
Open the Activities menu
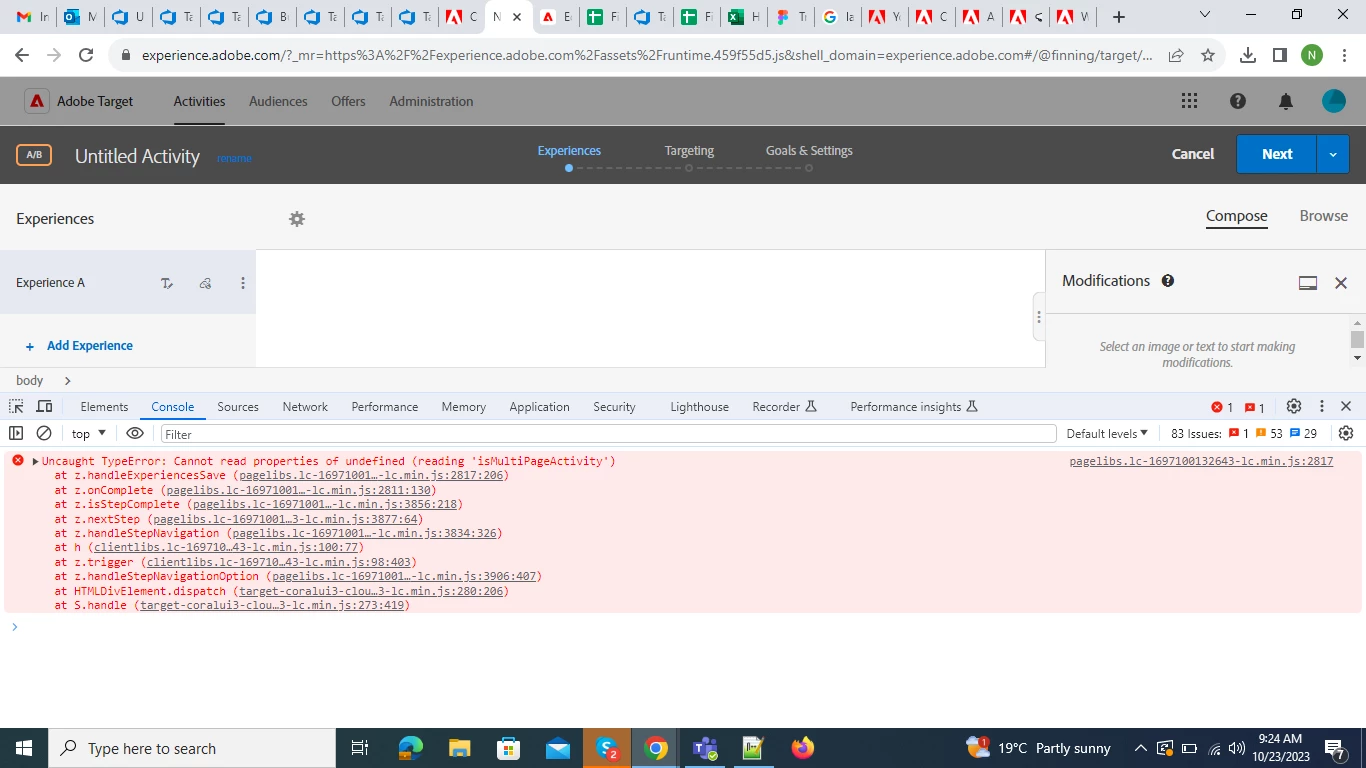coord(199,101)
